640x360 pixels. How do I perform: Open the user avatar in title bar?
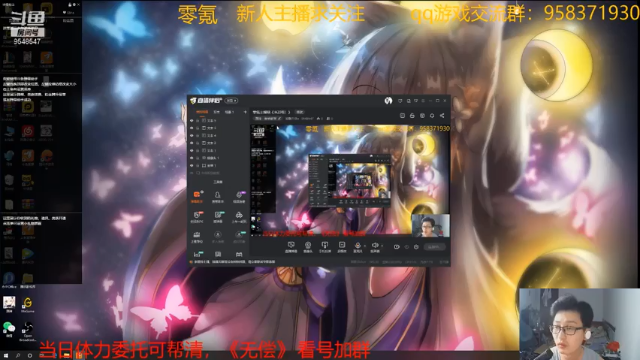pyautogui.click(x=388, y=100)
